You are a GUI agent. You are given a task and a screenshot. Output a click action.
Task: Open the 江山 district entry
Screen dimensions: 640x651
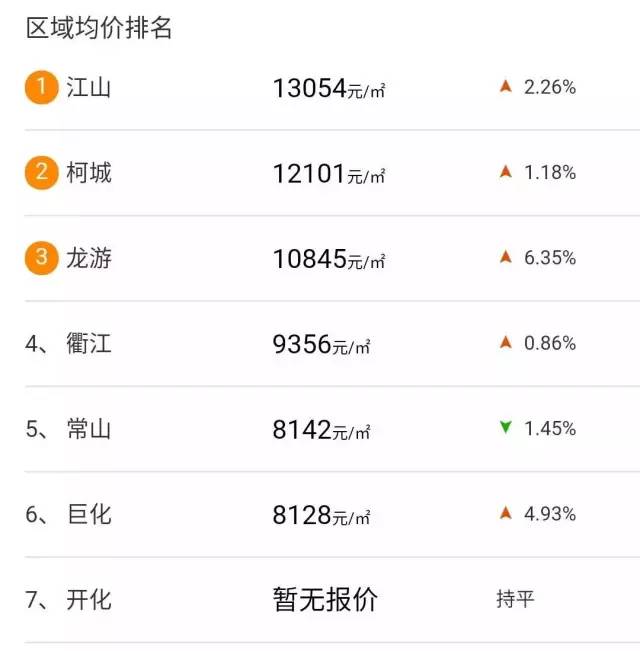(88, 87)
